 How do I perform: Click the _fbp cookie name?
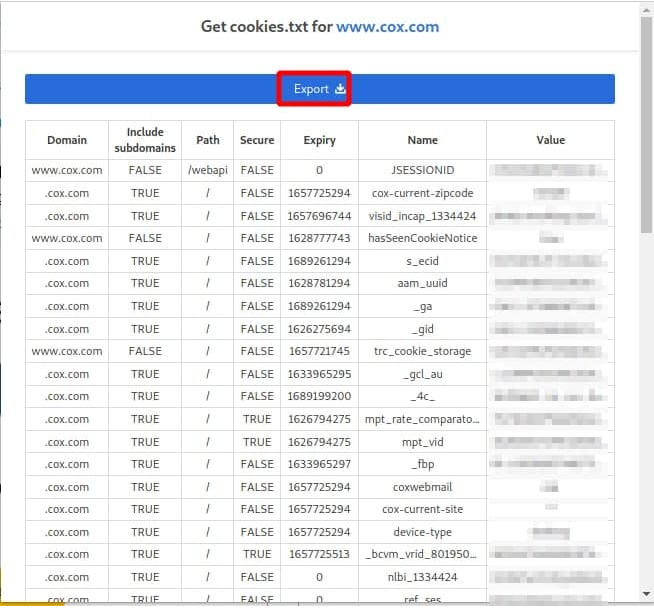coord(423,464)
